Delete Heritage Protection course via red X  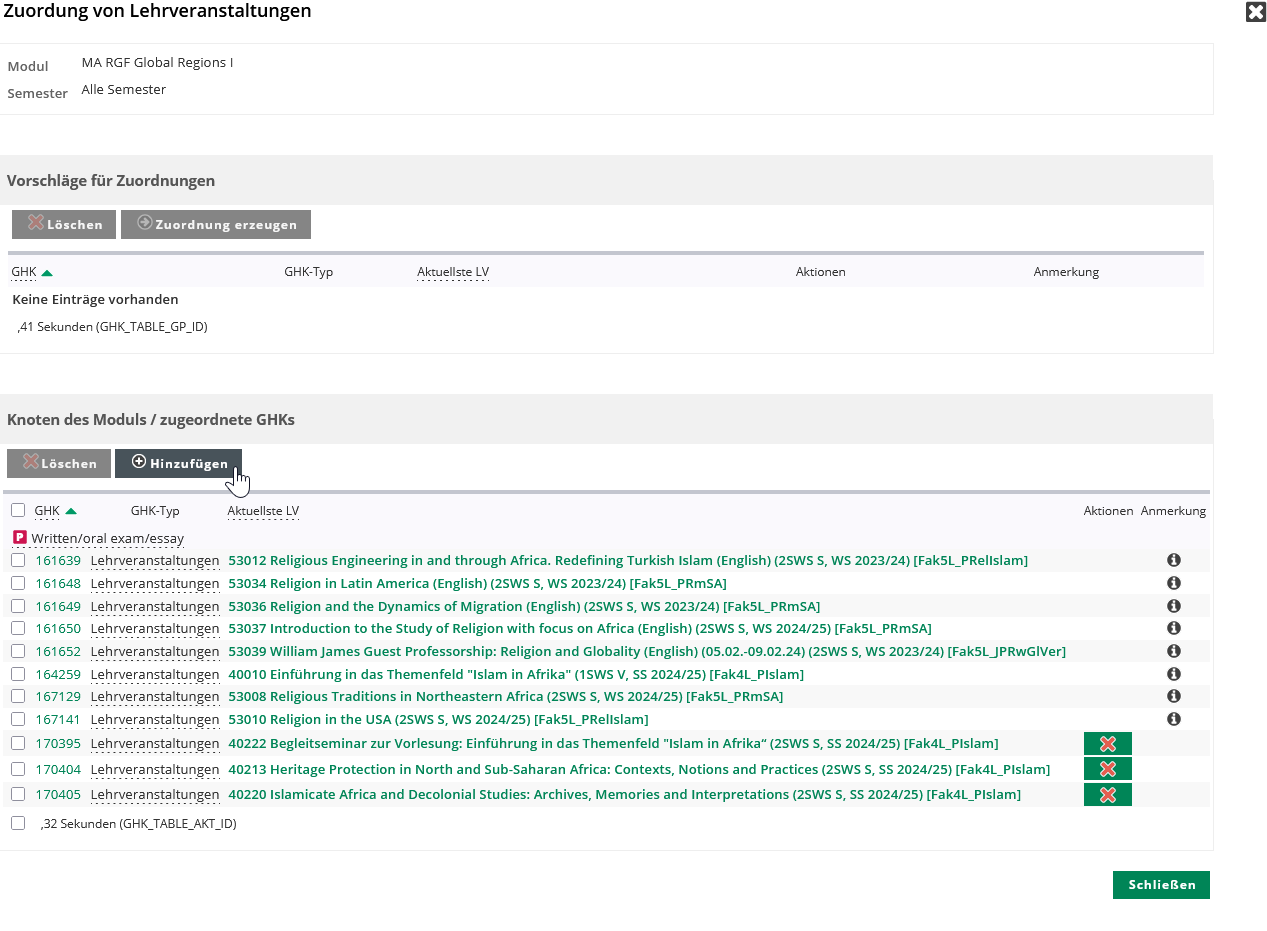[x=1107, y=769]
